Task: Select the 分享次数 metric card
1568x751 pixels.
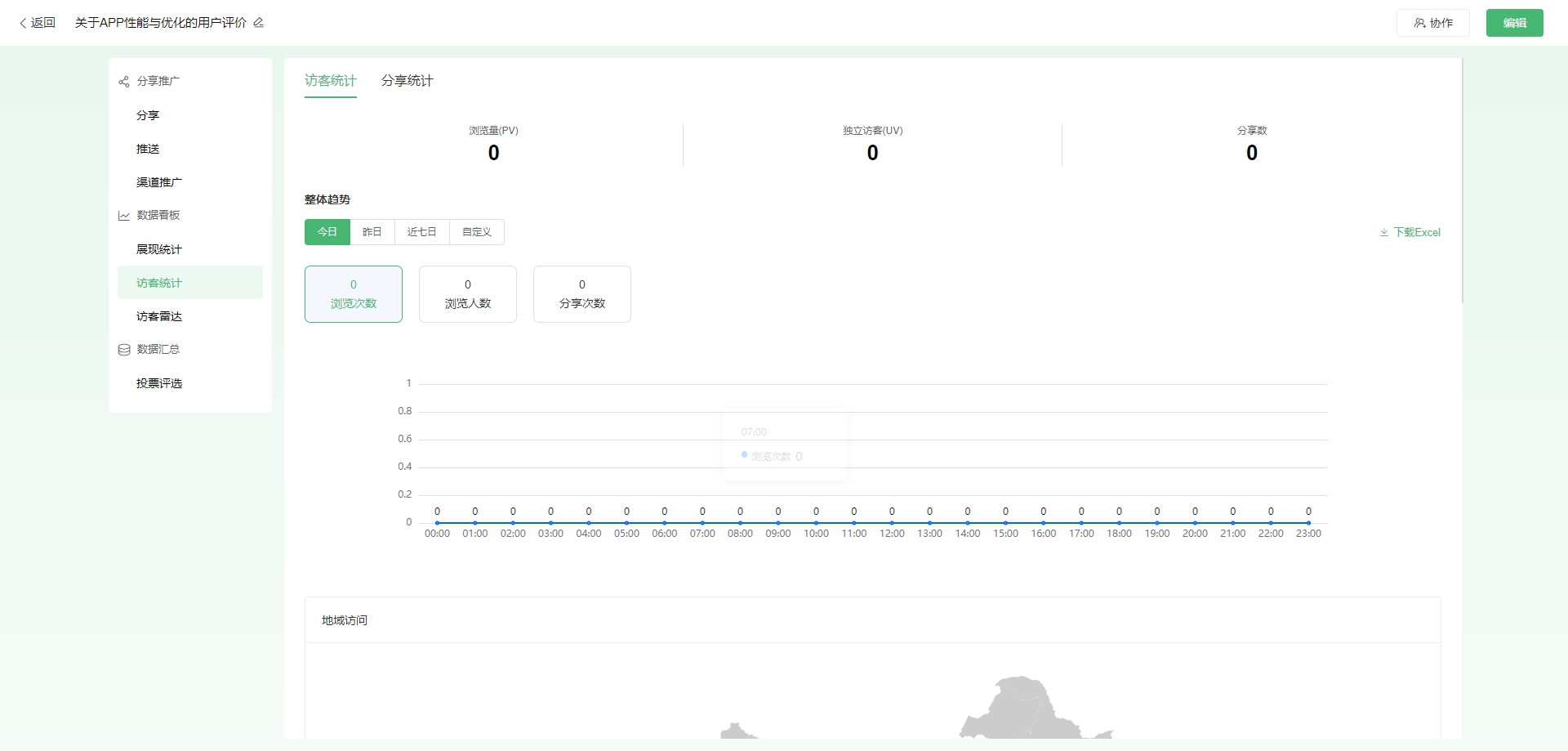Action: pos(582,294)
